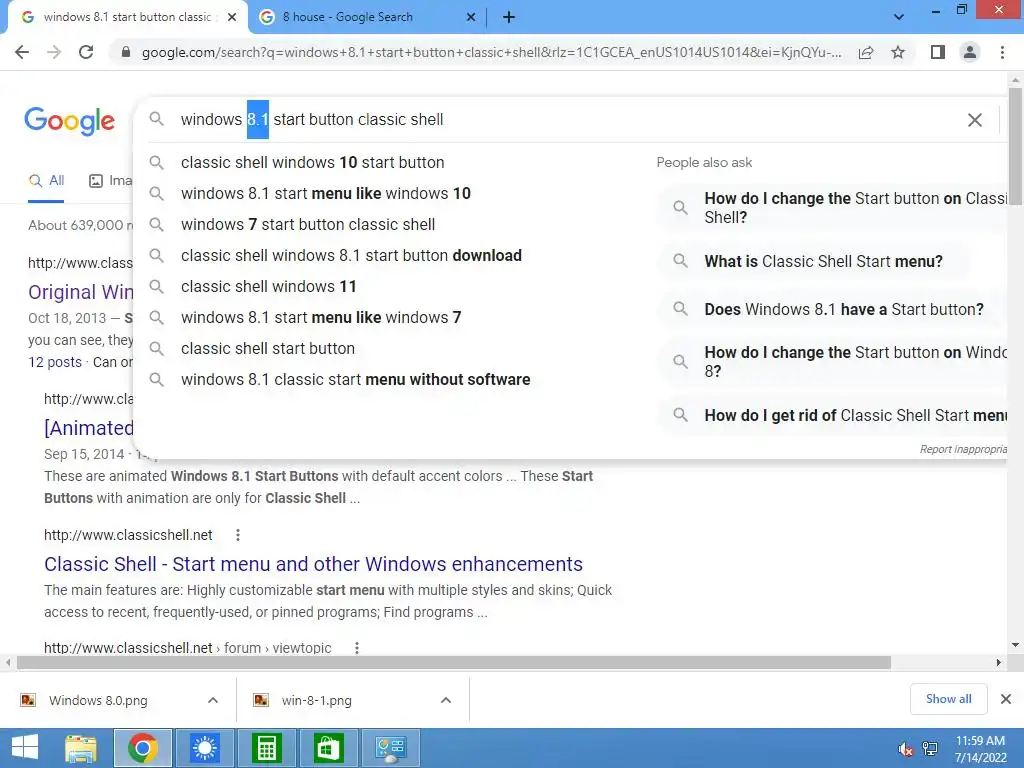Screen dimensions: 1024x768
Task: Expand options for Windows 8.0.png download
Action: [x=212, y=700]
